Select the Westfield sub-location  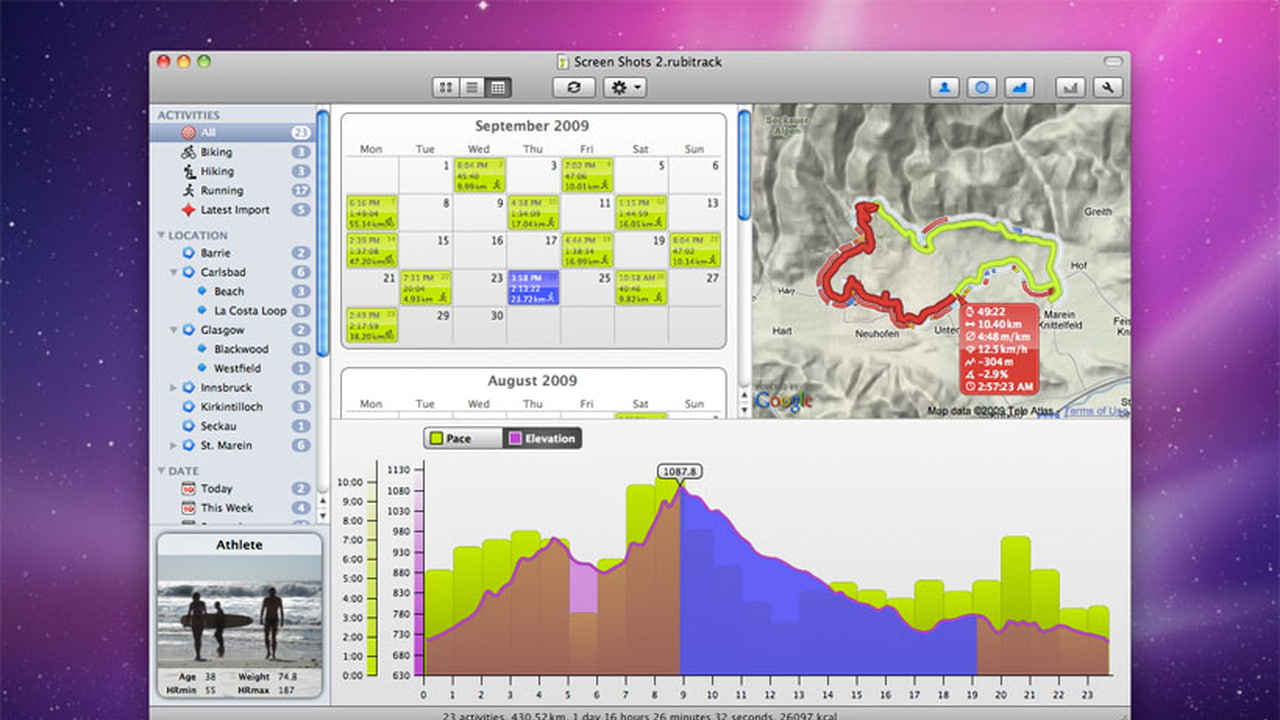(238, 368)
